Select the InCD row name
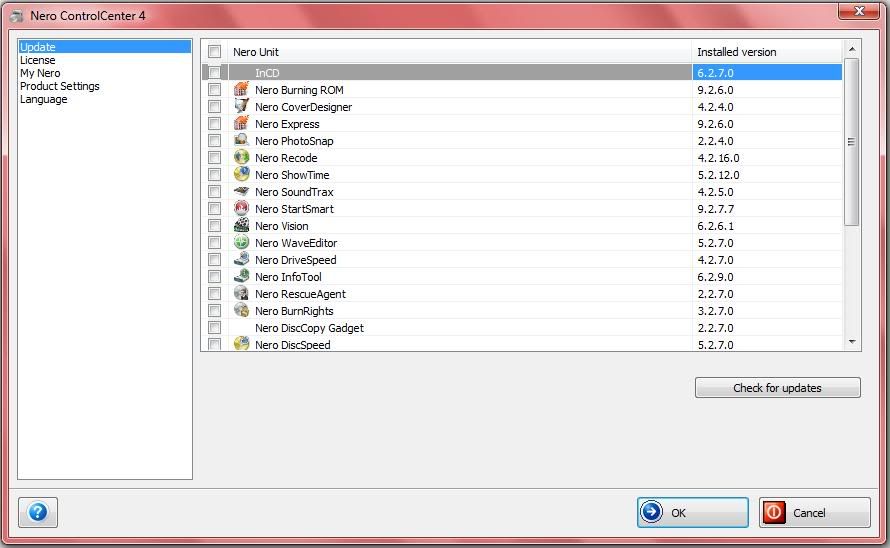This screenshot has width=890, height=548. click(x=267, y=73)
